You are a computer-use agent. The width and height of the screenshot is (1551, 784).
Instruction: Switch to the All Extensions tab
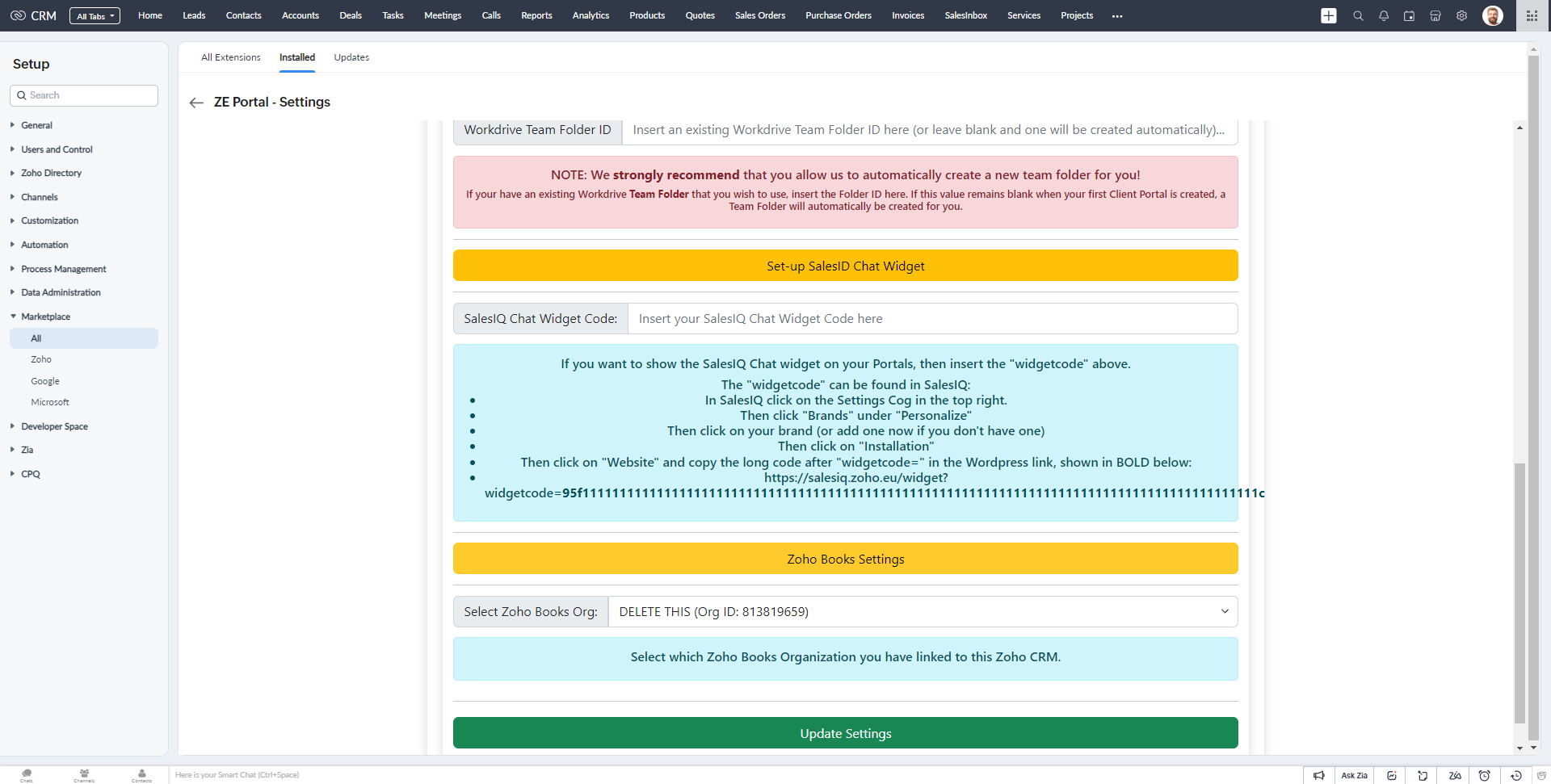point(231,57)
